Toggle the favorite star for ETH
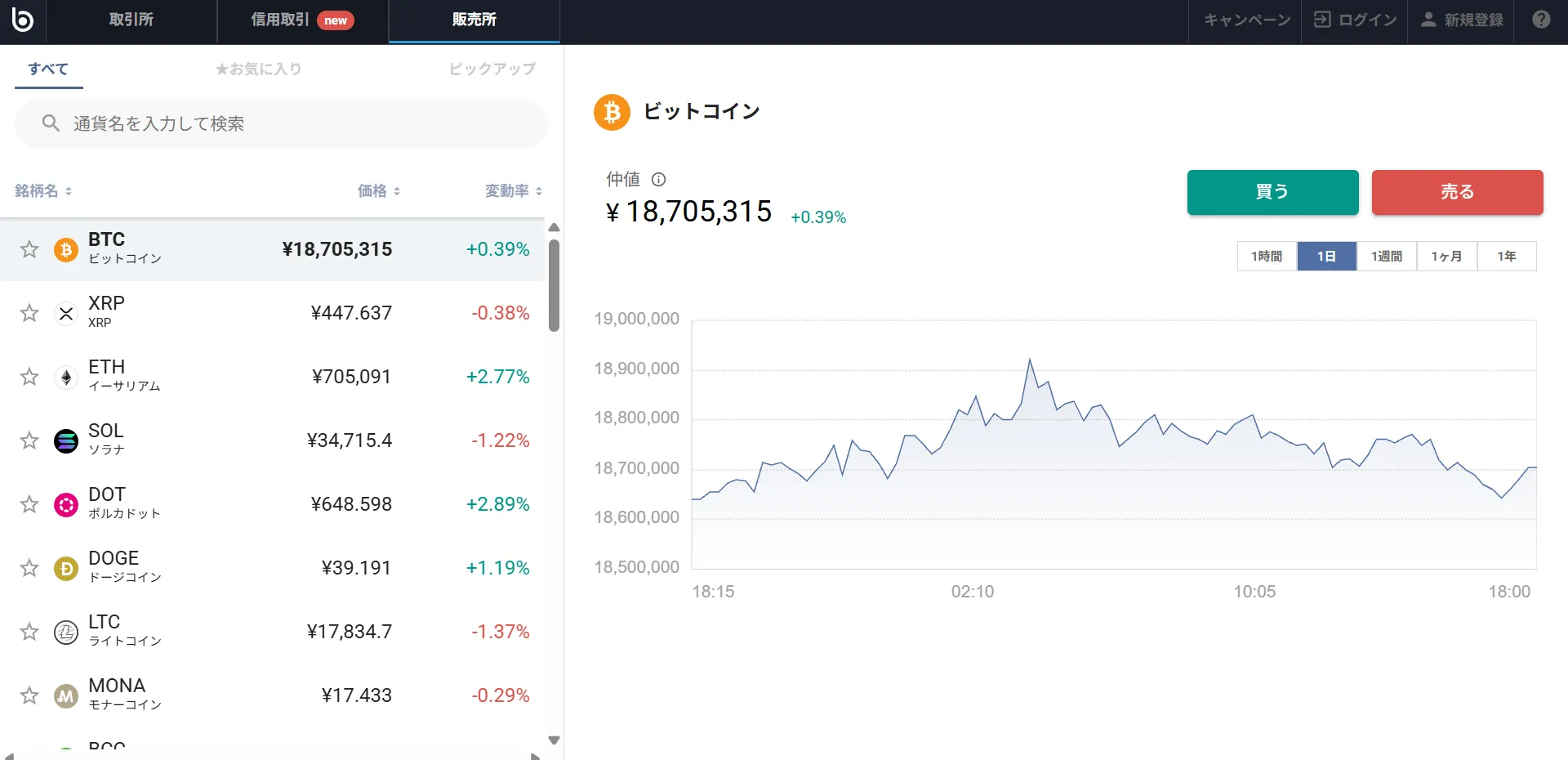The image size is (1568, 760). pyautogui.click(x=29, y=377)
